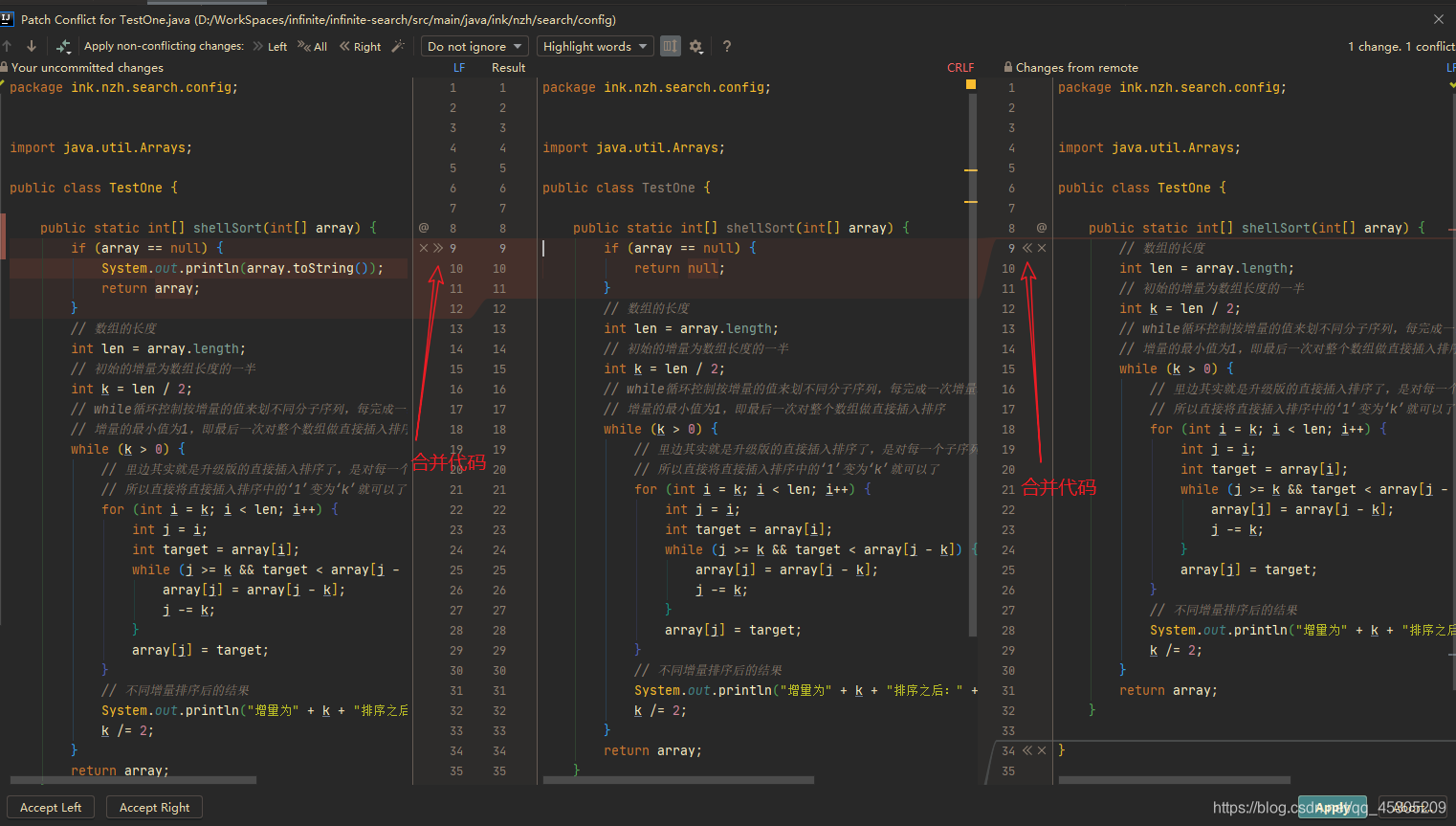Go to the next difference arrow
1456x826 pixels.
pyautogui.click(x=32, y=46)
